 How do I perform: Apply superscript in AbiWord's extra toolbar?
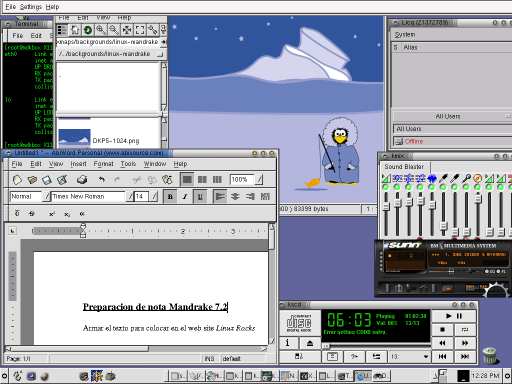tap(52, 214)
